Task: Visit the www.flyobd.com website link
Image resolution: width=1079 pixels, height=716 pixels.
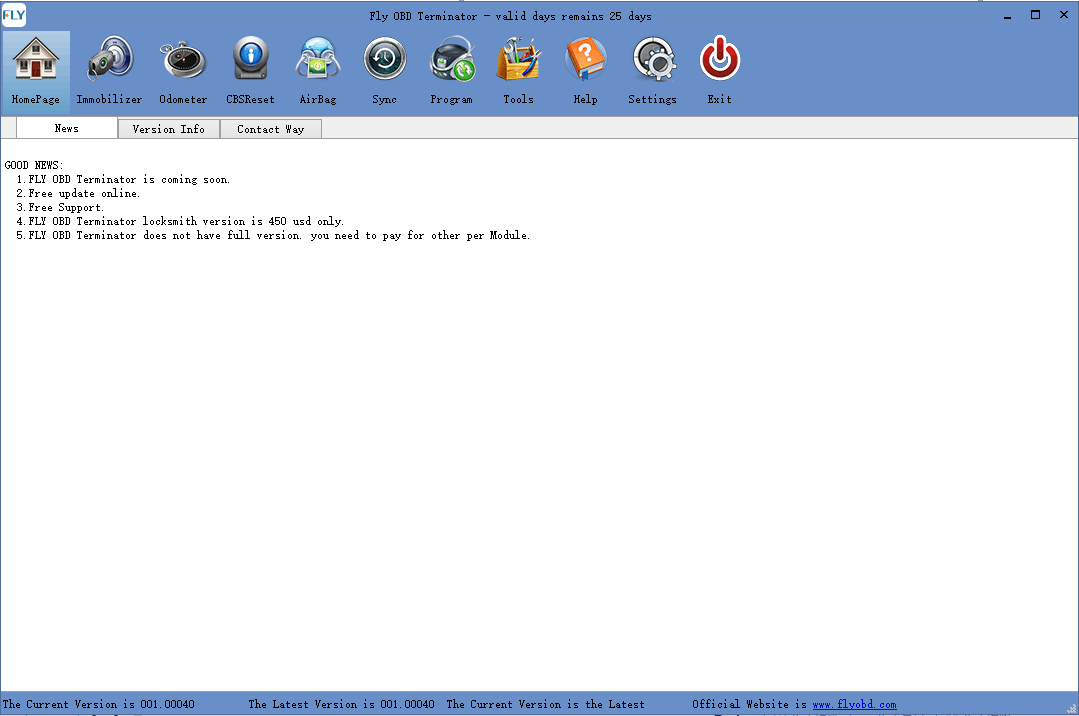Action: pyautogui.click(x=854, y=705)
